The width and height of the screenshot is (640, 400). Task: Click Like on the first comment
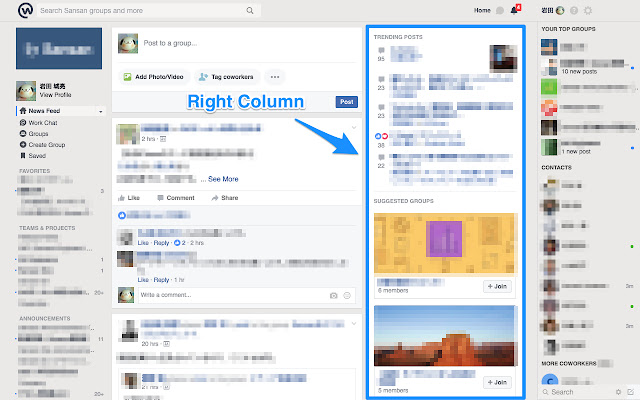(x=143, y=243)
